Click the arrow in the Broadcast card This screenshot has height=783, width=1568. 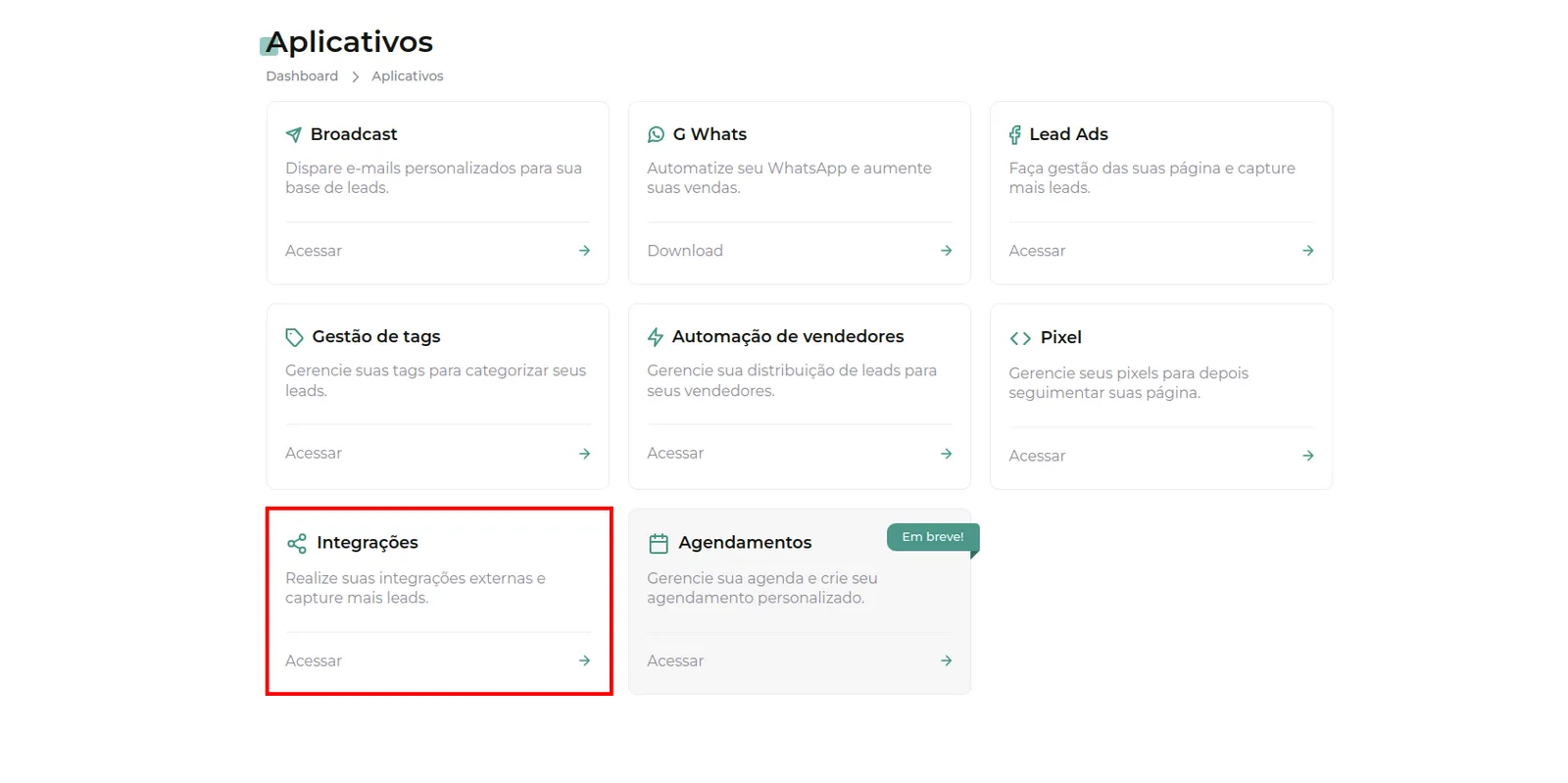click(x=584, y=251)
